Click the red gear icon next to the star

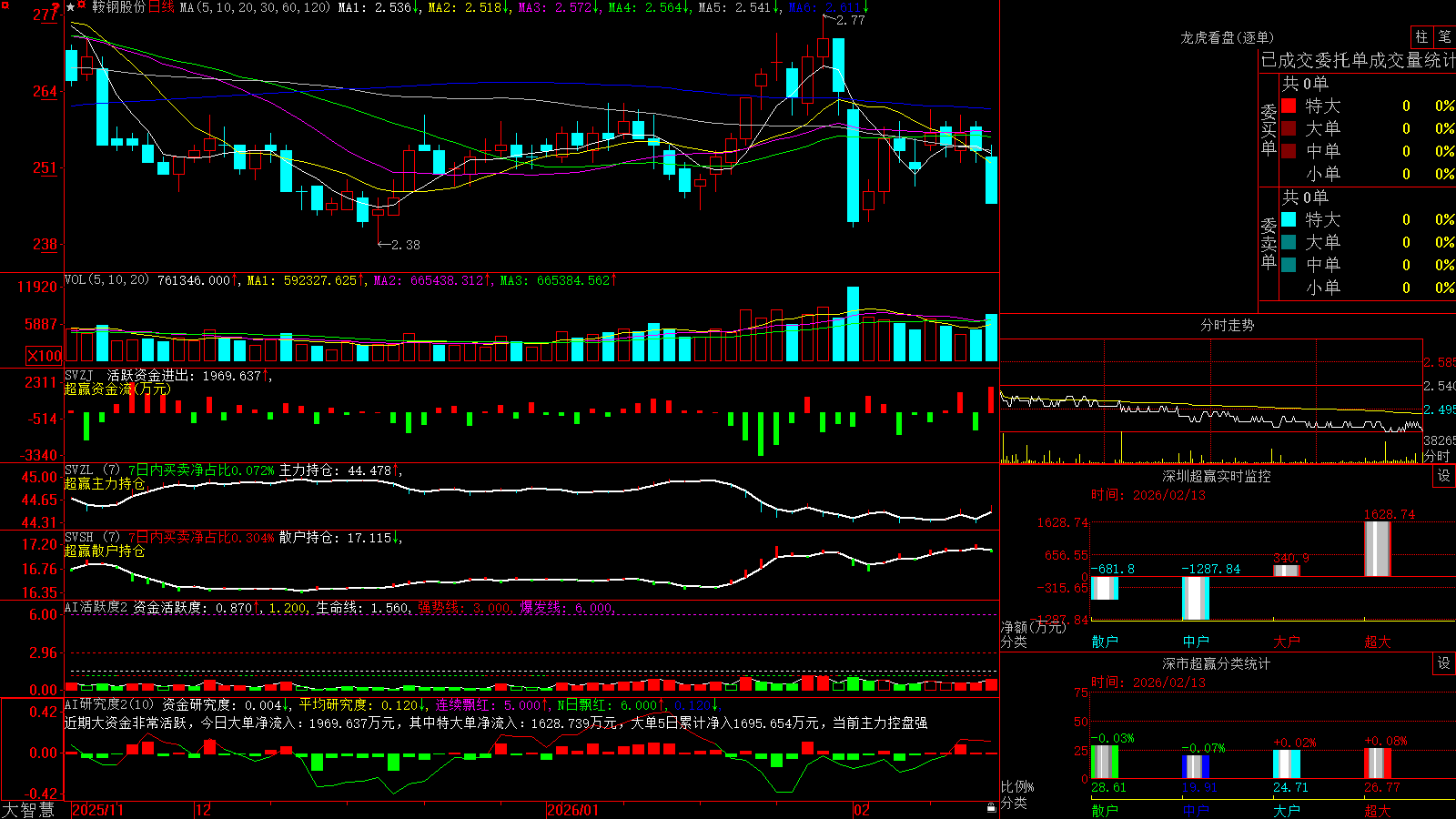[82, 5]
